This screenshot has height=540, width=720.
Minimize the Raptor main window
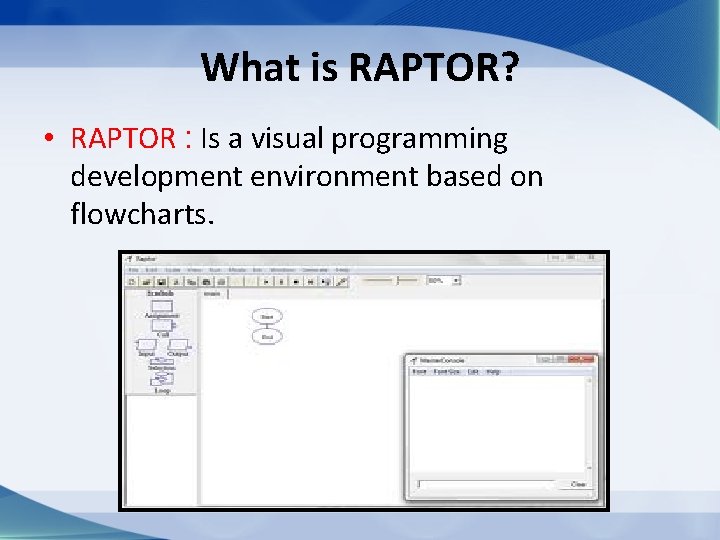point(555,258)
